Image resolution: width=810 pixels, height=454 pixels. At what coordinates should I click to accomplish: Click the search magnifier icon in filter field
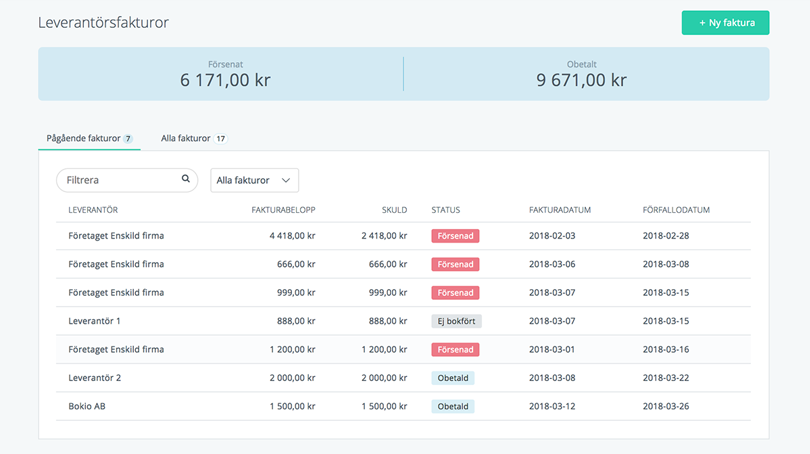[185, 180]
